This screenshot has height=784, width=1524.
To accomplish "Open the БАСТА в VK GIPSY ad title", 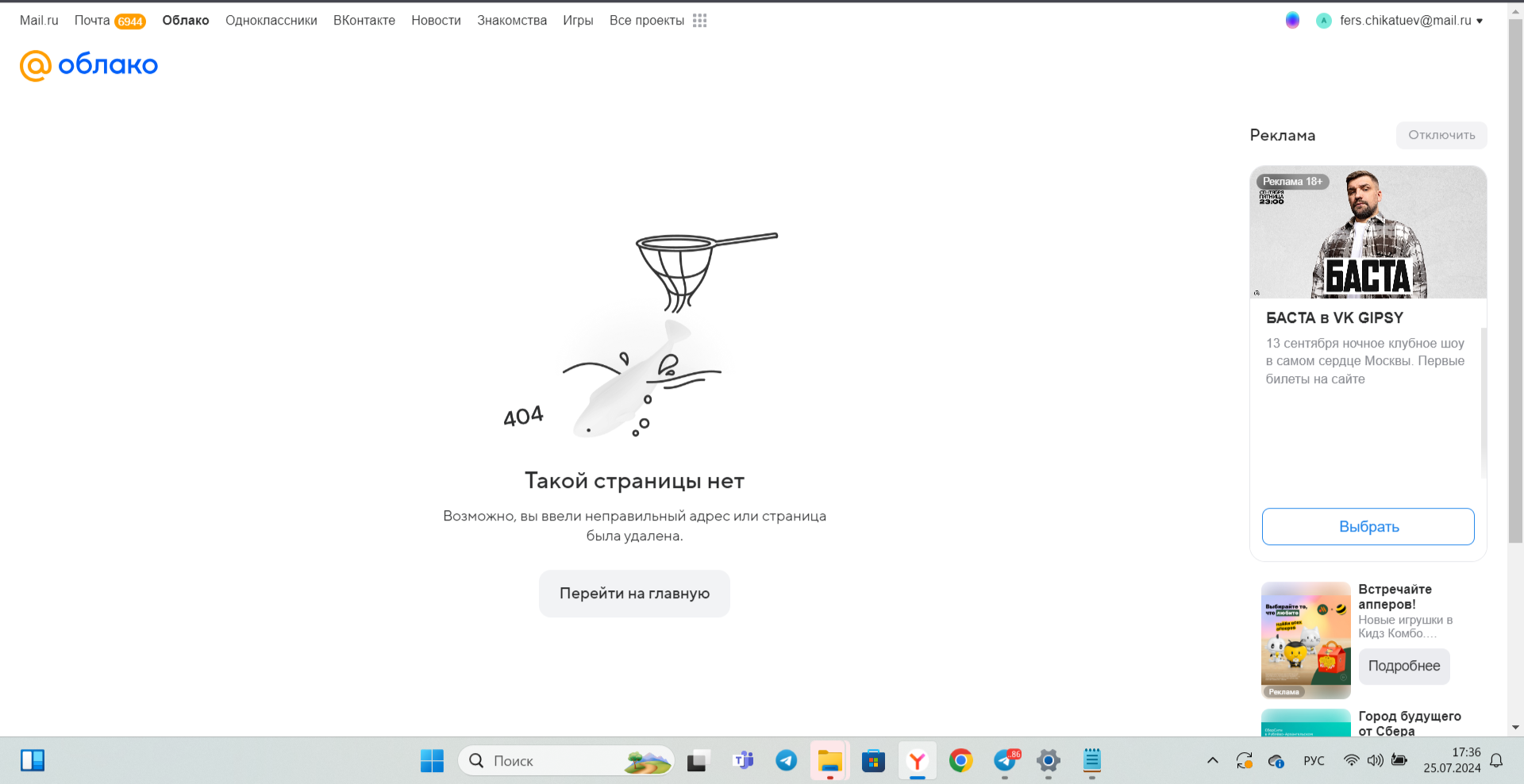I will tap(1334, 318).
